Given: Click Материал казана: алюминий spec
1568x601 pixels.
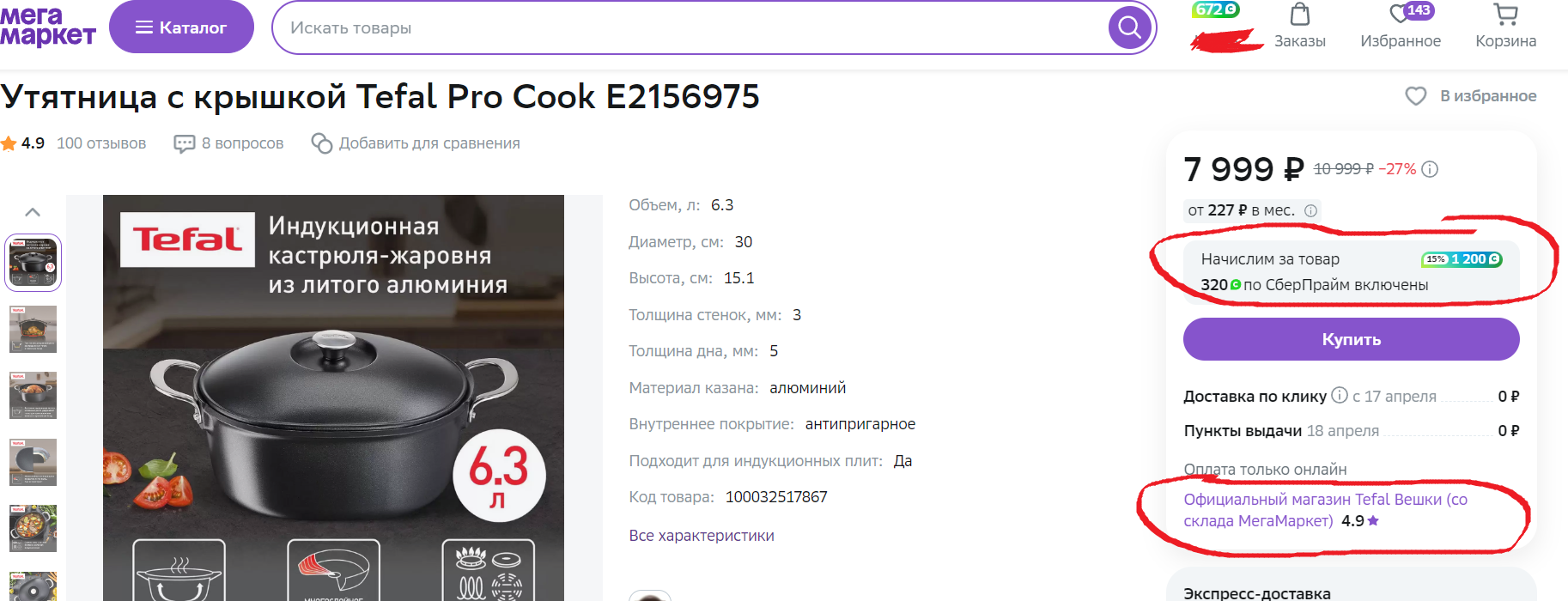Looking at the screenshot, I should [x=737, y=388].
